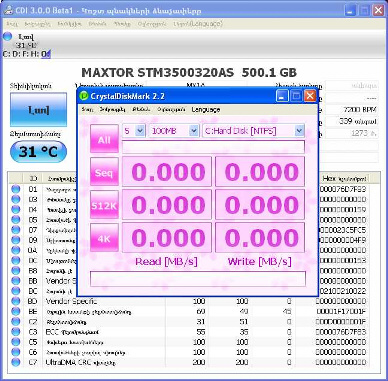Click the status orb for attribute C3
388x381 pixels.
[x=15, y=332]
